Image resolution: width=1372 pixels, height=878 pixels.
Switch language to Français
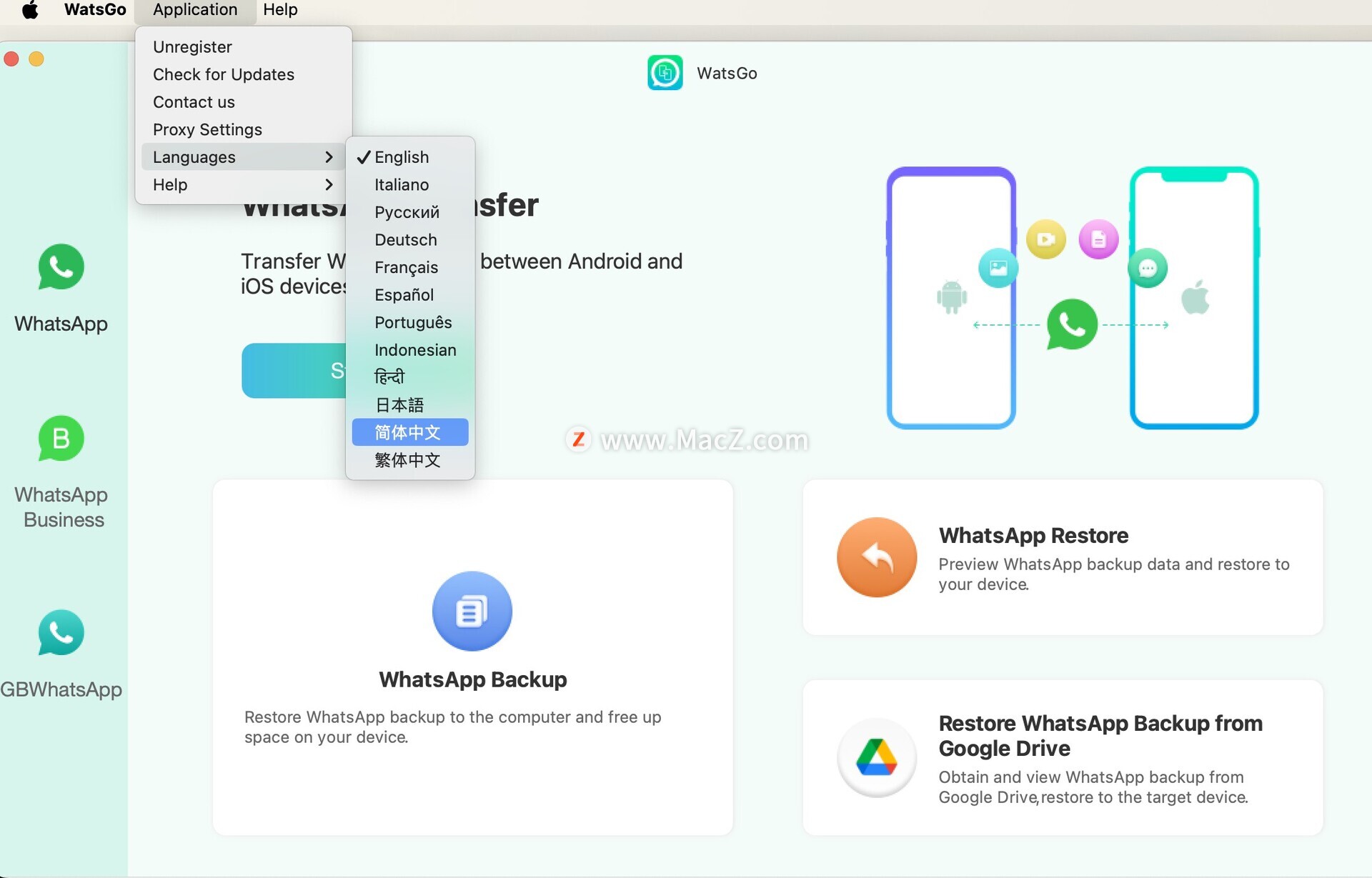[x=410, y=267]
